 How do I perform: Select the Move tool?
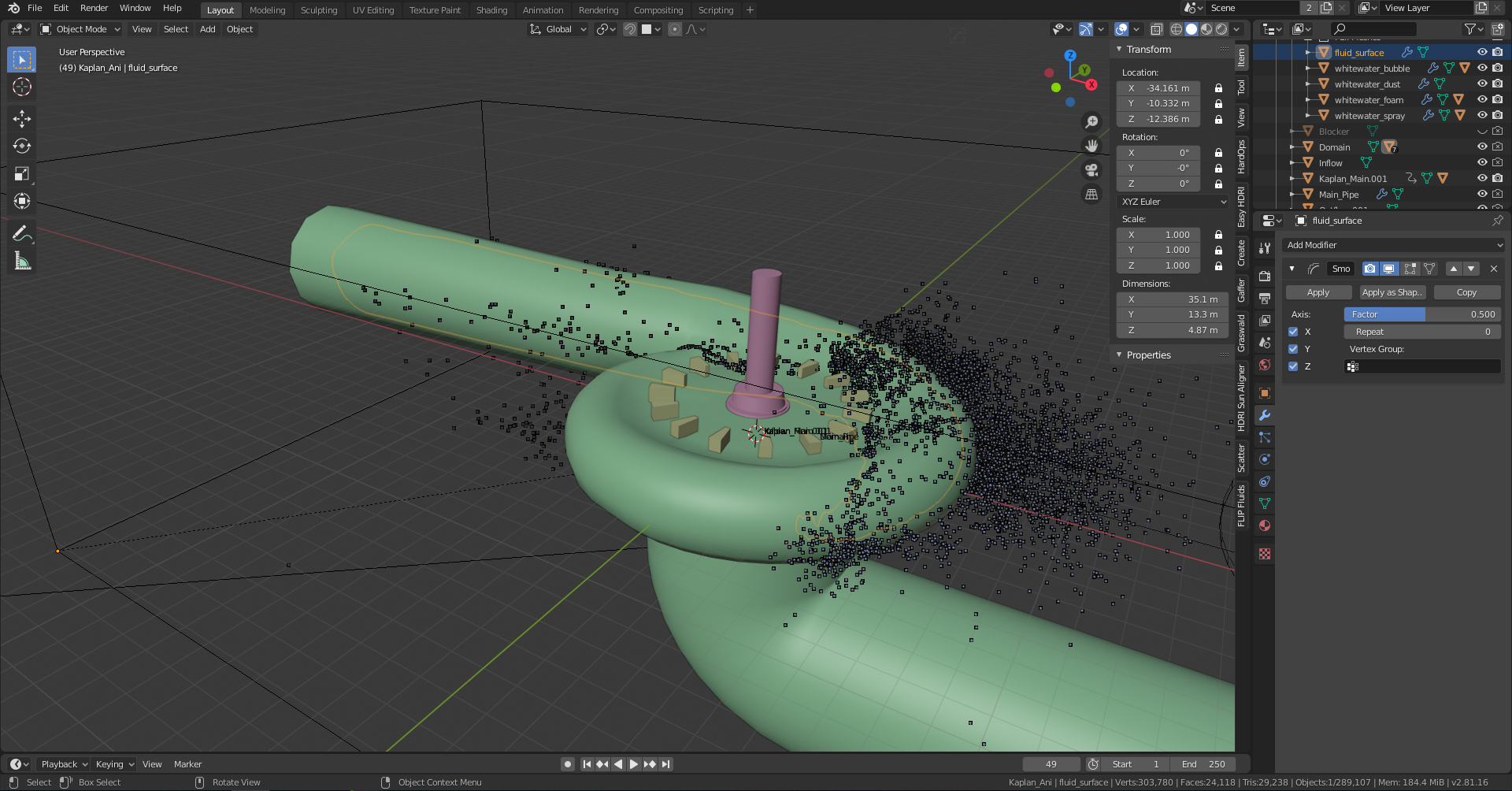point(22,118)
